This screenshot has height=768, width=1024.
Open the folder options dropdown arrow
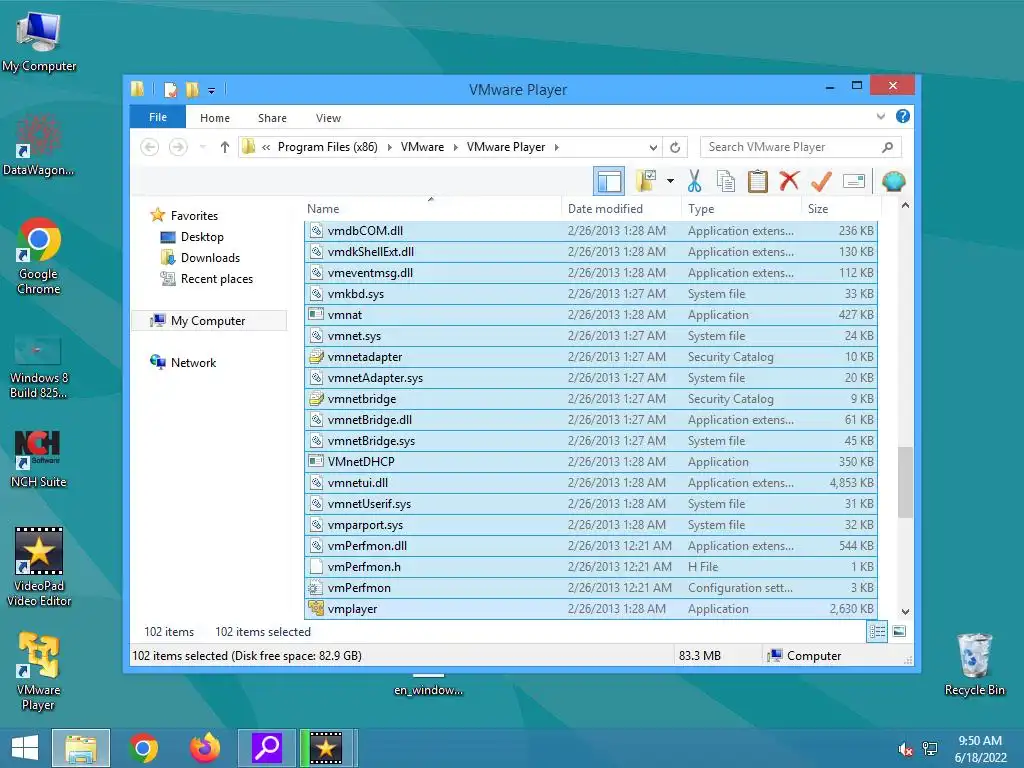tap(670, 181)
